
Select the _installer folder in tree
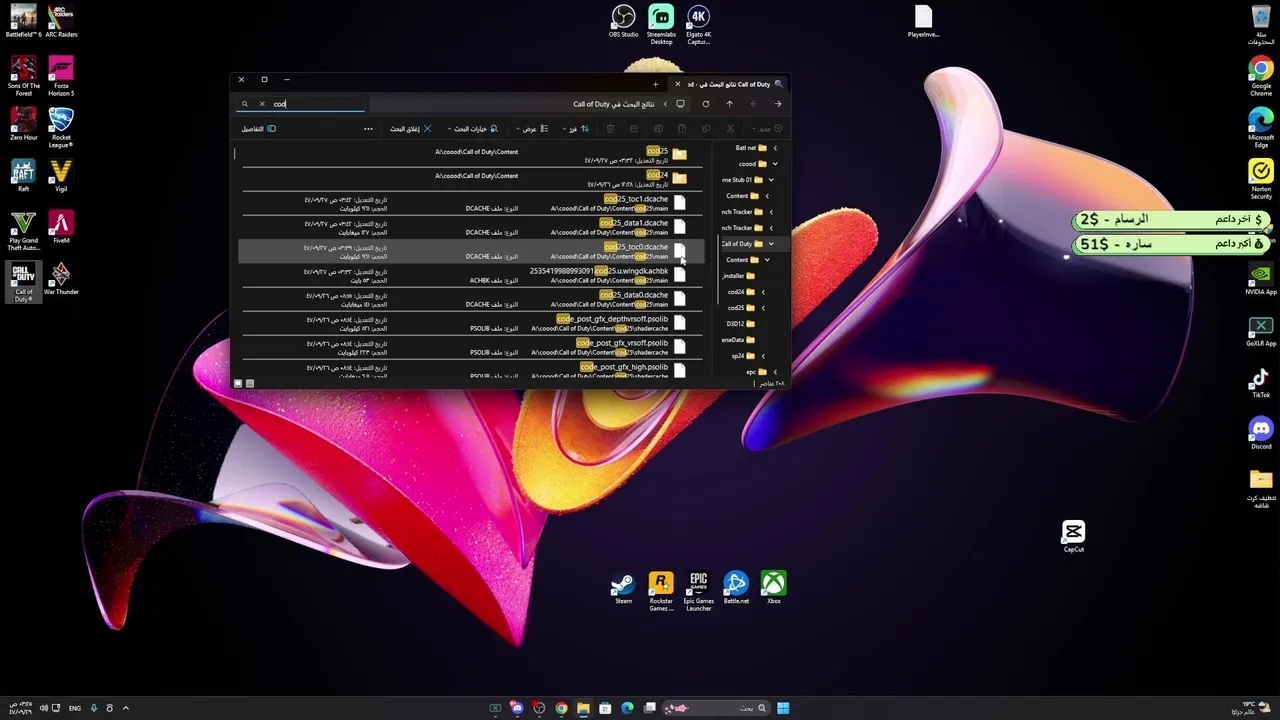[x=738, y=276]
